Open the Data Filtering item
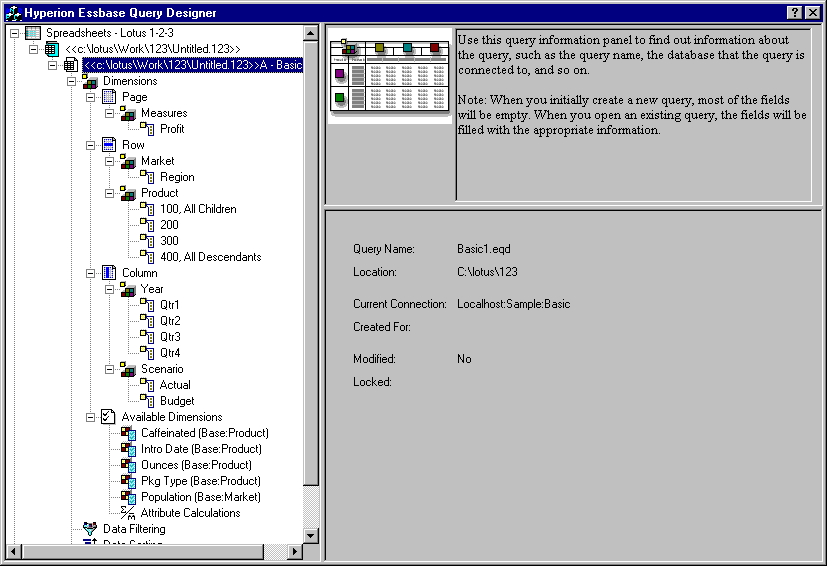Image resolution: width=827 pixels, height=566 pixels. 134,529
